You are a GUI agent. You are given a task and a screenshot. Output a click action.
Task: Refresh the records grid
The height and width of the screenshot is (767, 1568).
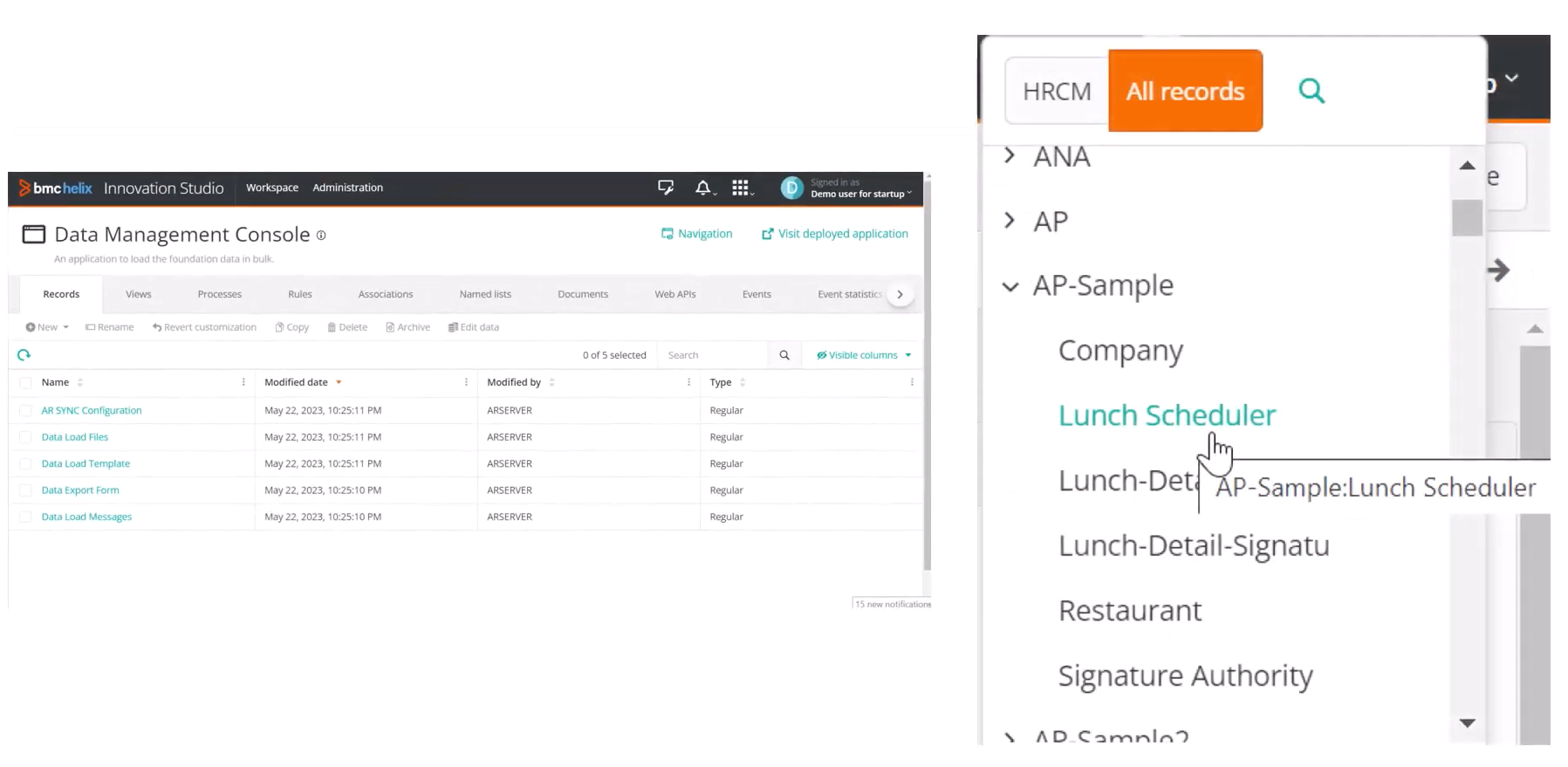point(24,355)
